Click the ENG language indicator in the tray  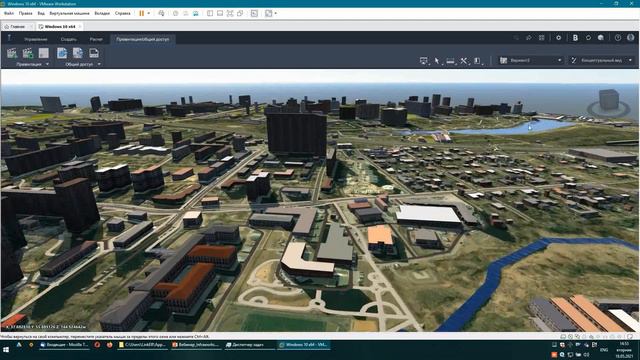604,350
